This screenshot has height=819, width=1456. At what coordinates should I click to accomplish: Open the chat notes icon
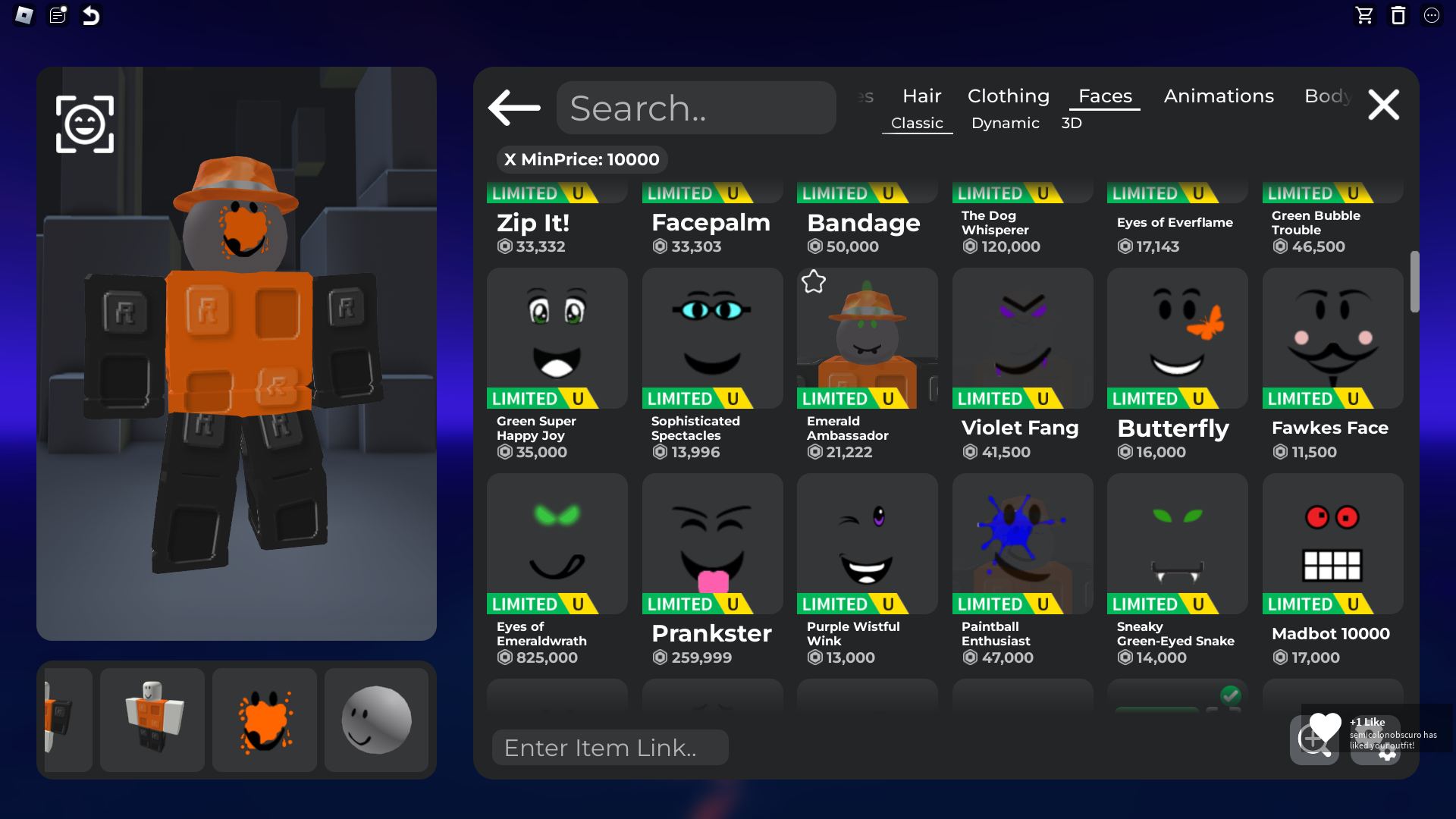(58, 15)
